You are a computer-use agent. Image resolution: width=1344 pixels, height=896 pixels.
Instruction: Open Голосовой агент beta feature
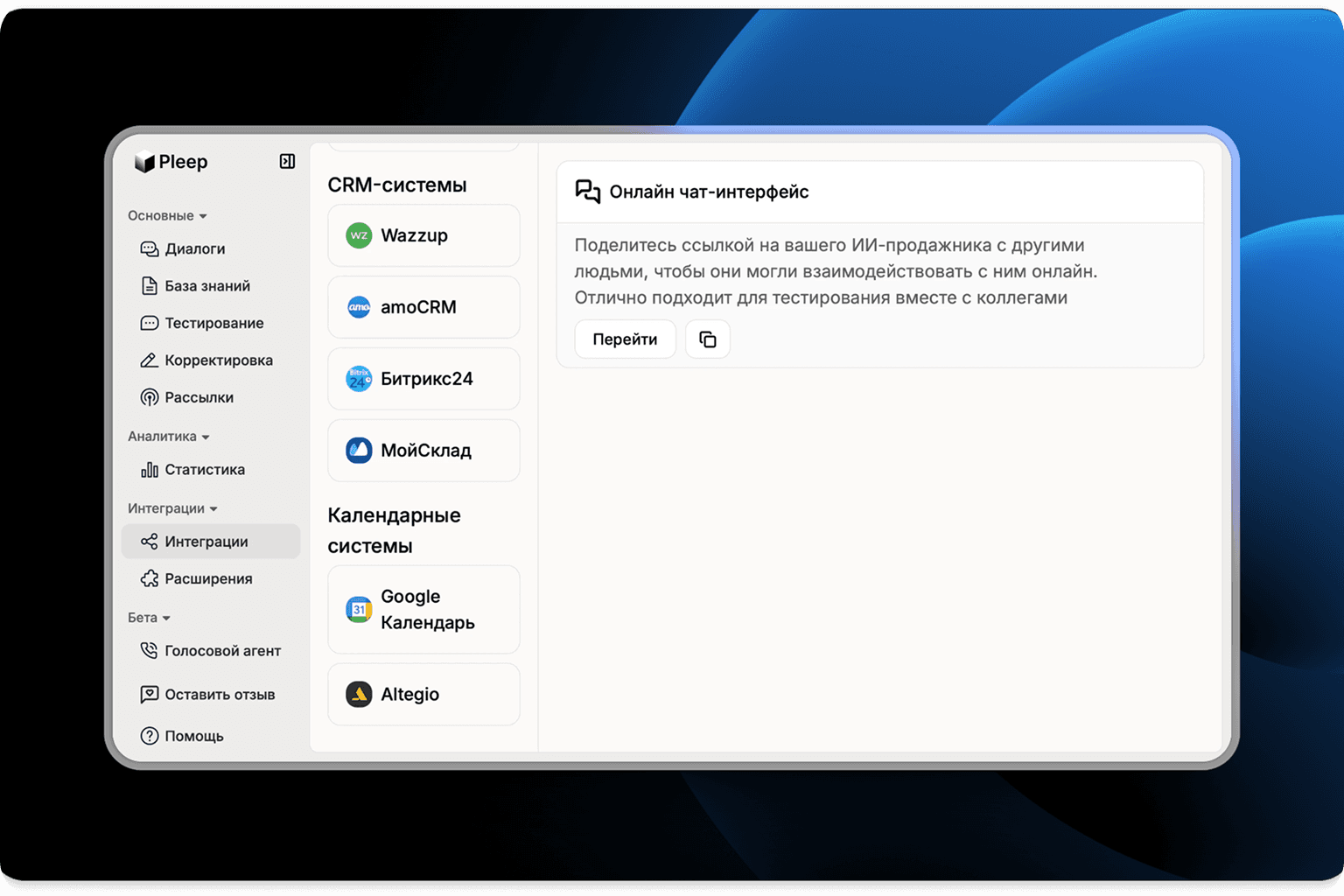pos(222,651)
